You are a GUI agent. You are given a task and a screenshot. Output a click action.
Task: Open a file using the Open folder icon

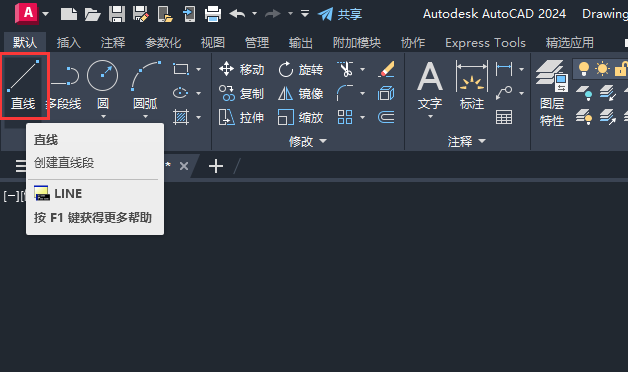click(x=93, y=14)
